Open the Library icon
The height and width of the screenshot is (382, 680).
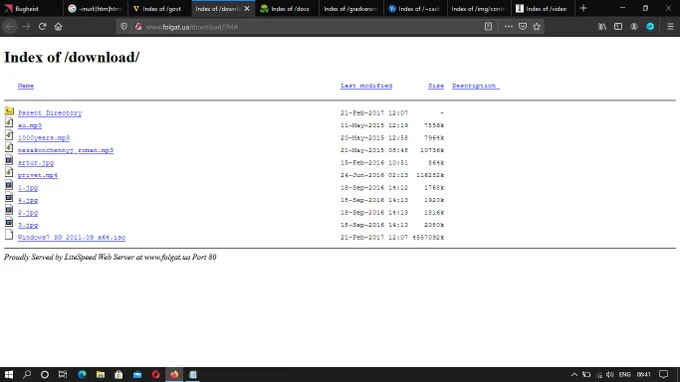602,26
